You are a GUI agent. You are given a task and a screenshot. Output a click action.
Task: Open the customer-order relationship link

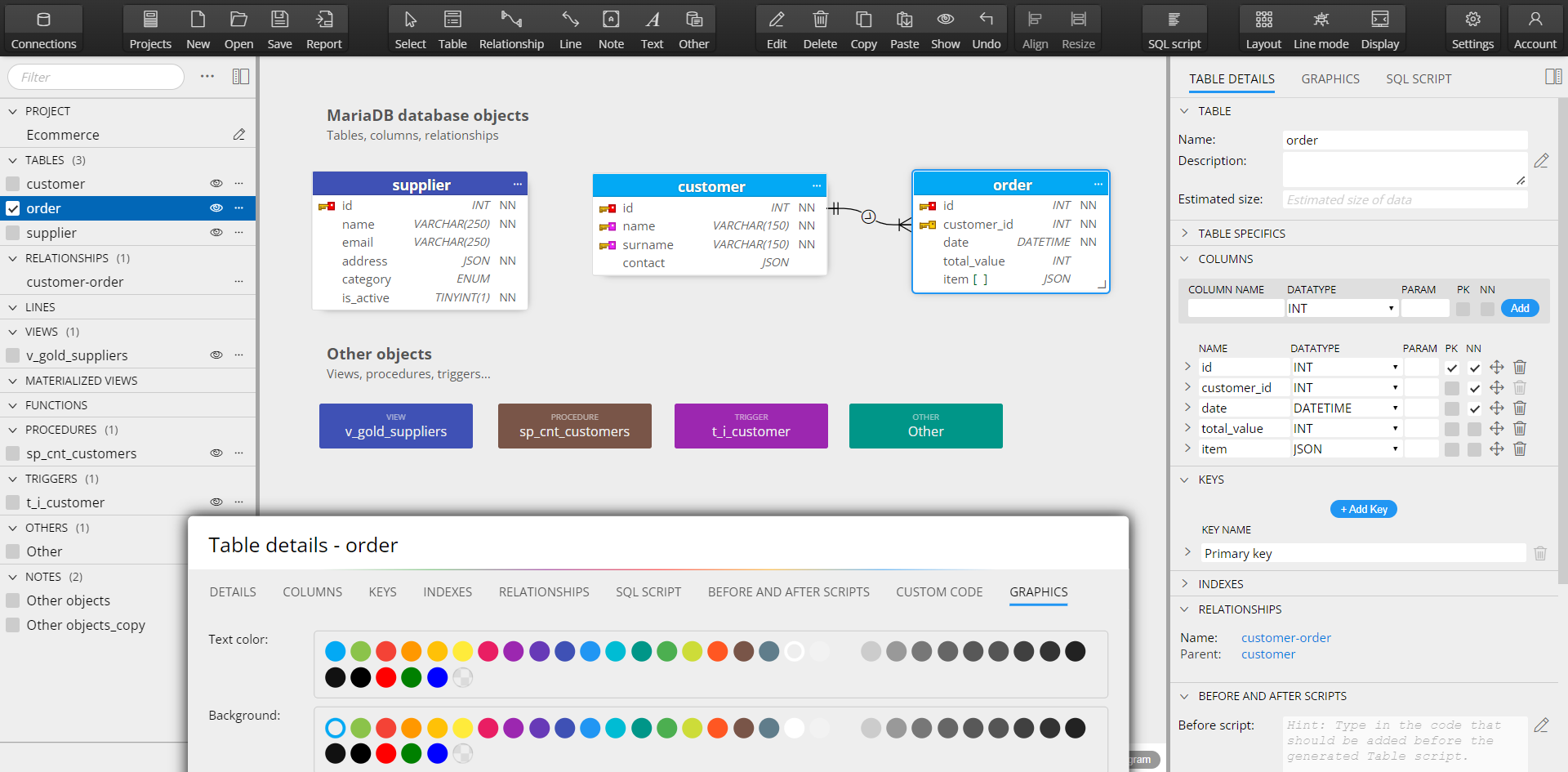tap(1285, 638)
